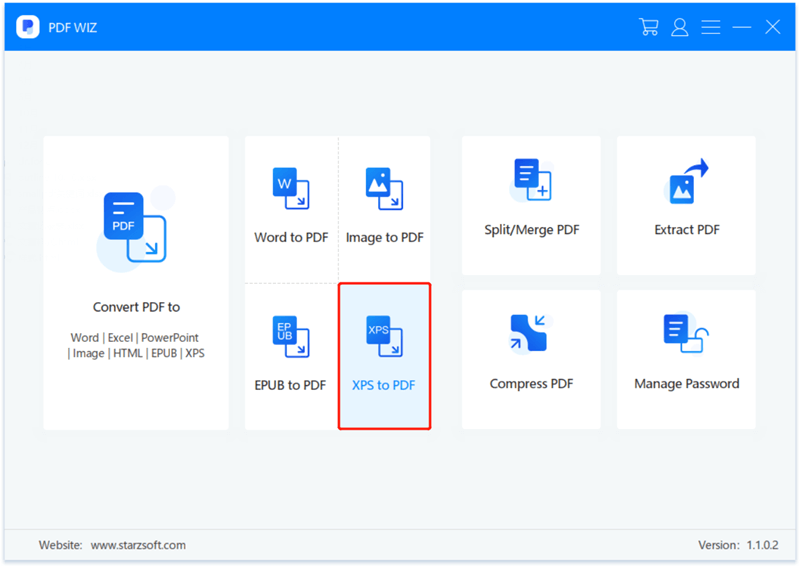Close the PDF WIZ window

point(772,27)
